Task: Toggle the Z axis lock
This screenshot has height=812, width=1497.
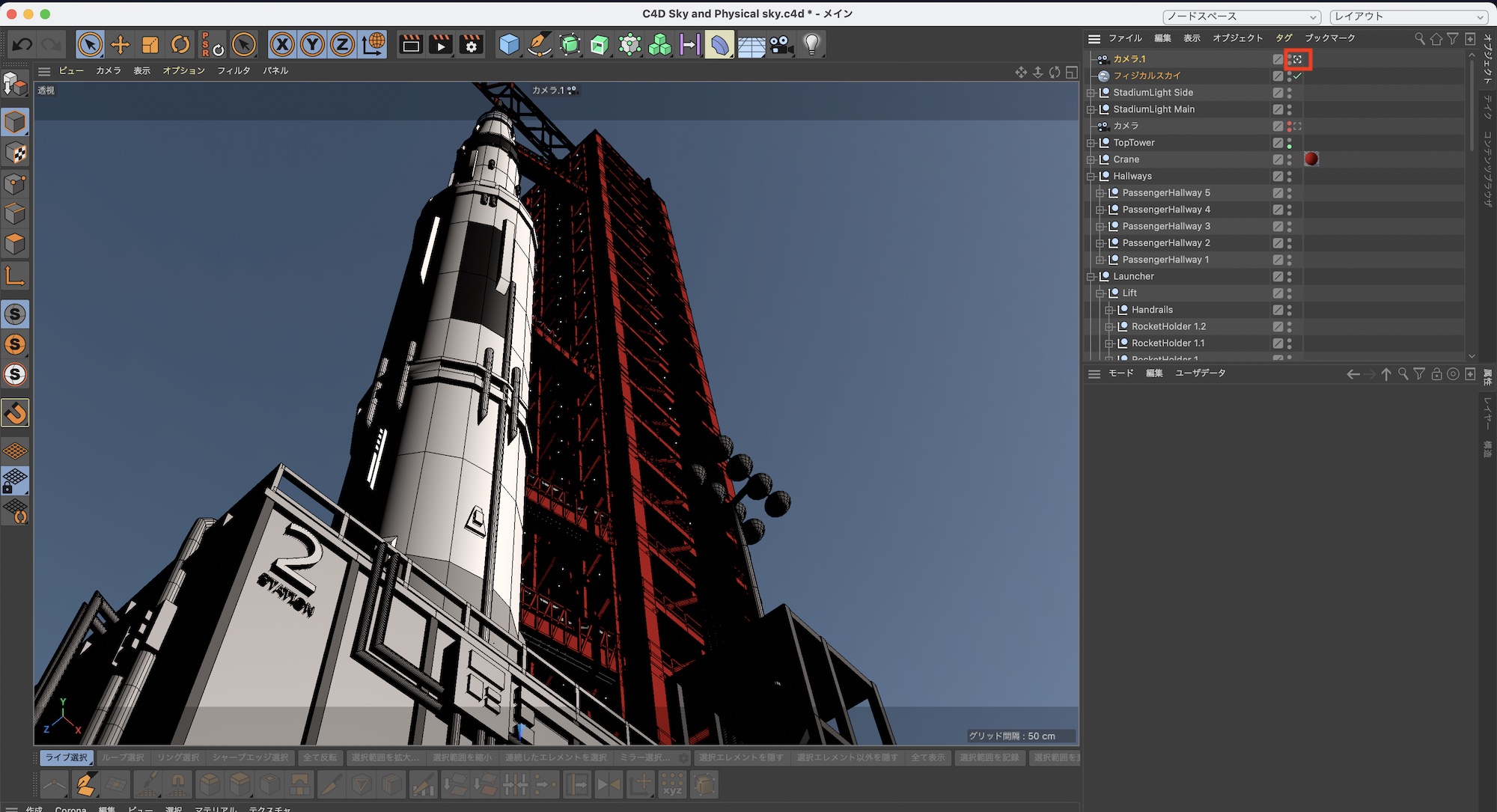Action: (342, 45)
